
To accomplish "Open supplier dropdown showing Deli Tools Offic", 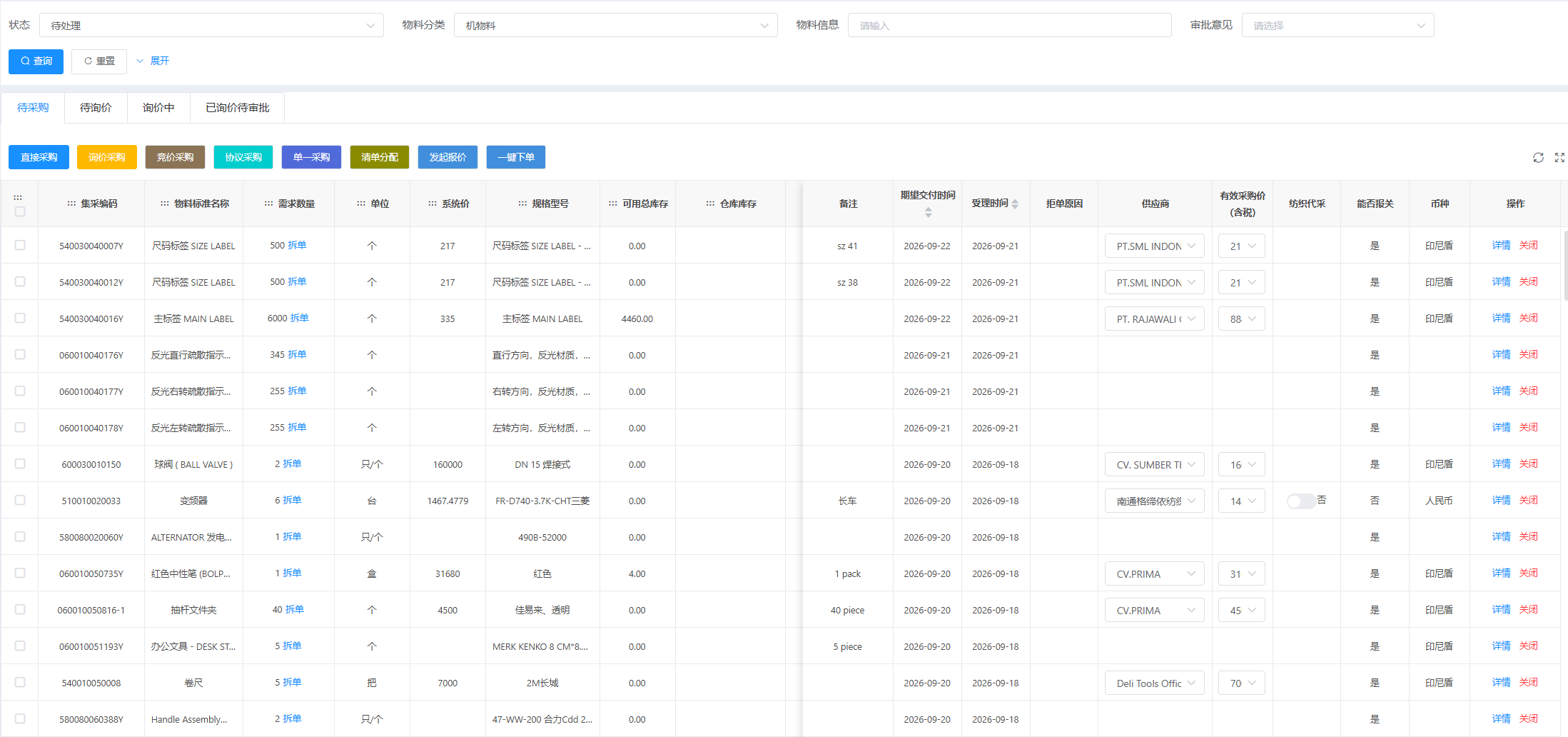I will coord(1155,683).
